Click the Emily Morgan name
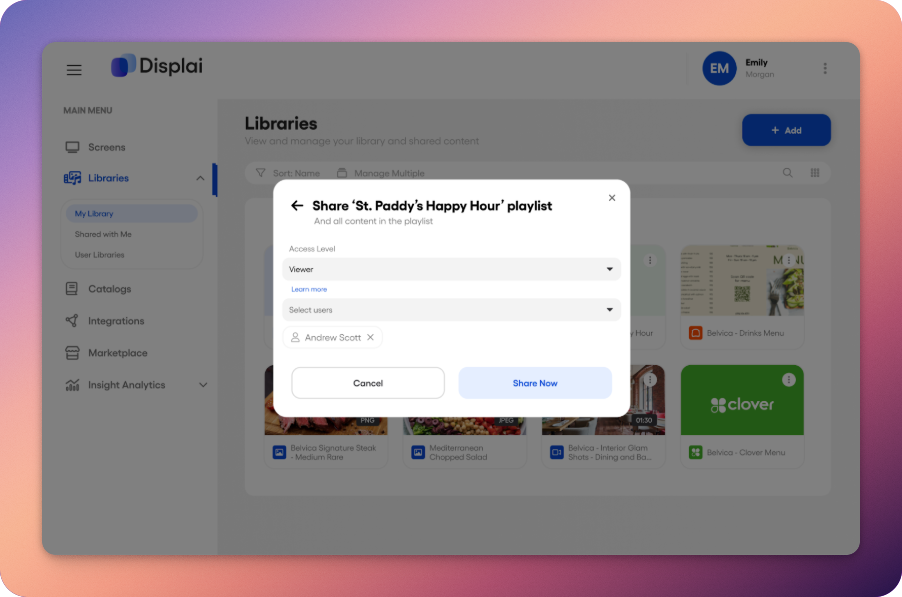The image size is (902, 597). pyautogui.click(x=759, y=68)
